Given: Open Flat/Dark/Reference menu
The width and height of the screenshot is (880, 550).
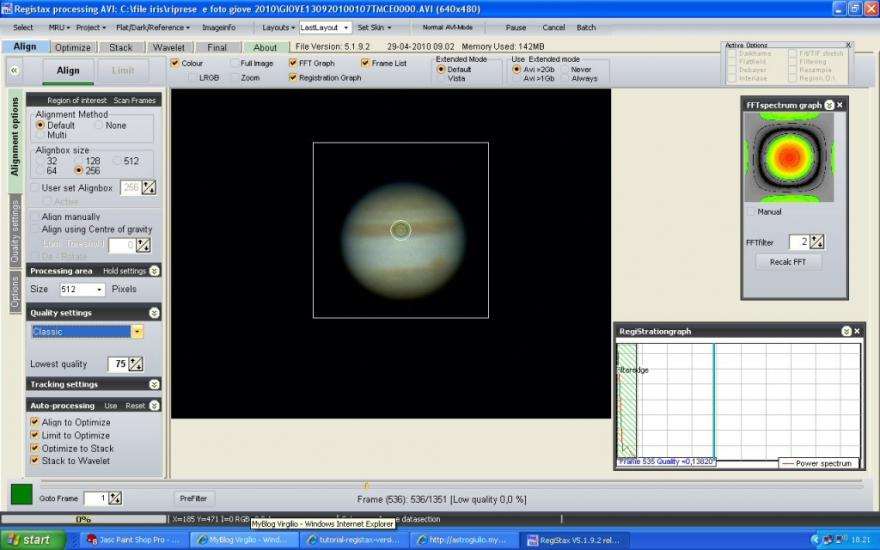Looking at the screenshot, I should [153, 28].
